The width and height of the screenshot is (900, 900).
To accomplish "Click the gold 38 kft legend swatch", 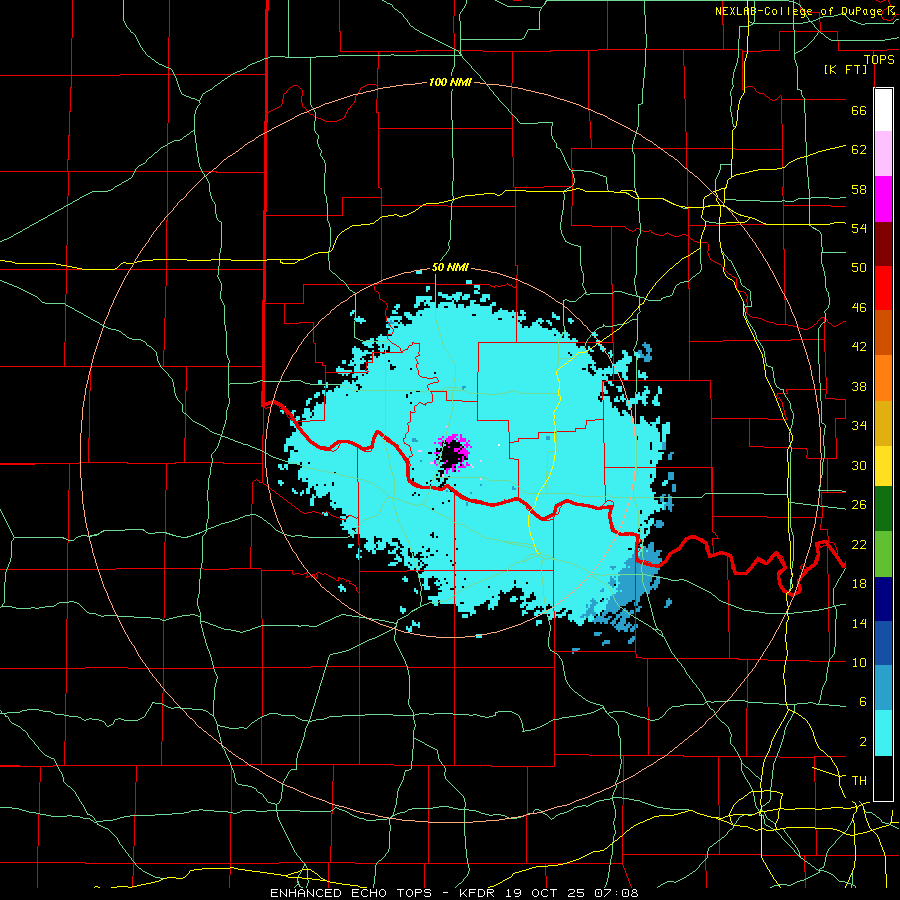I will click(883, 422).
